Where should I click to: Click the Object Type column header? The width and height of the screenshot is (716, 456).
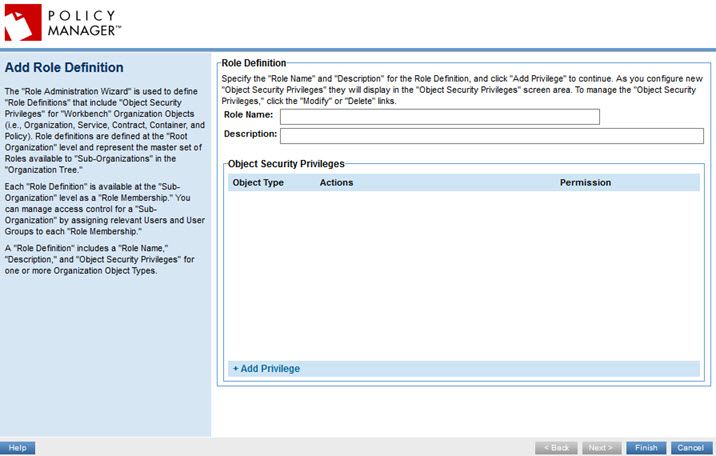(258, 183)
